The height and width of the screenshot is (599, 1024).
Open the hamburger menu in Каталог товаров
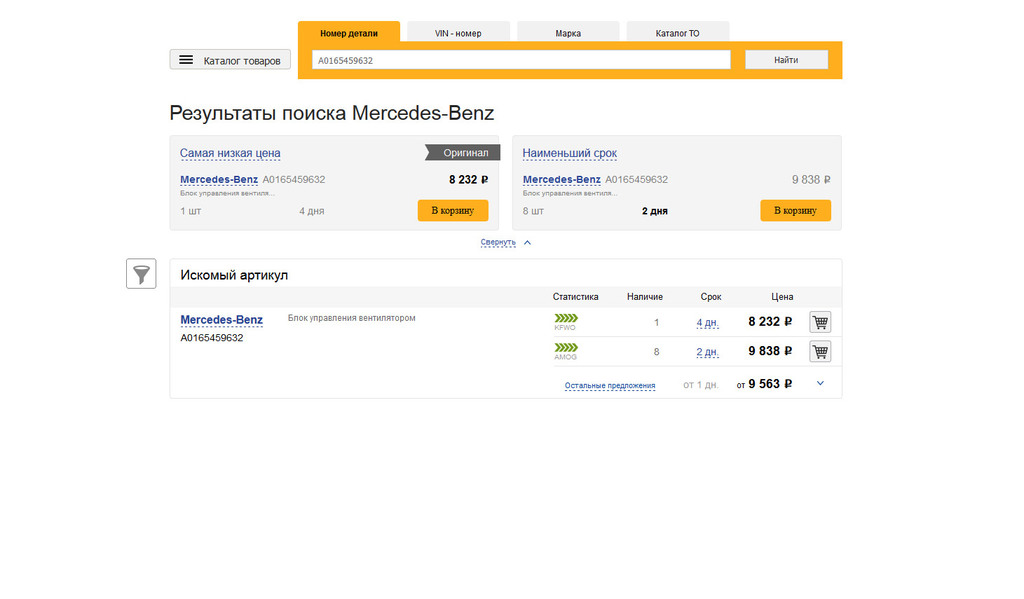coord(186,60)
